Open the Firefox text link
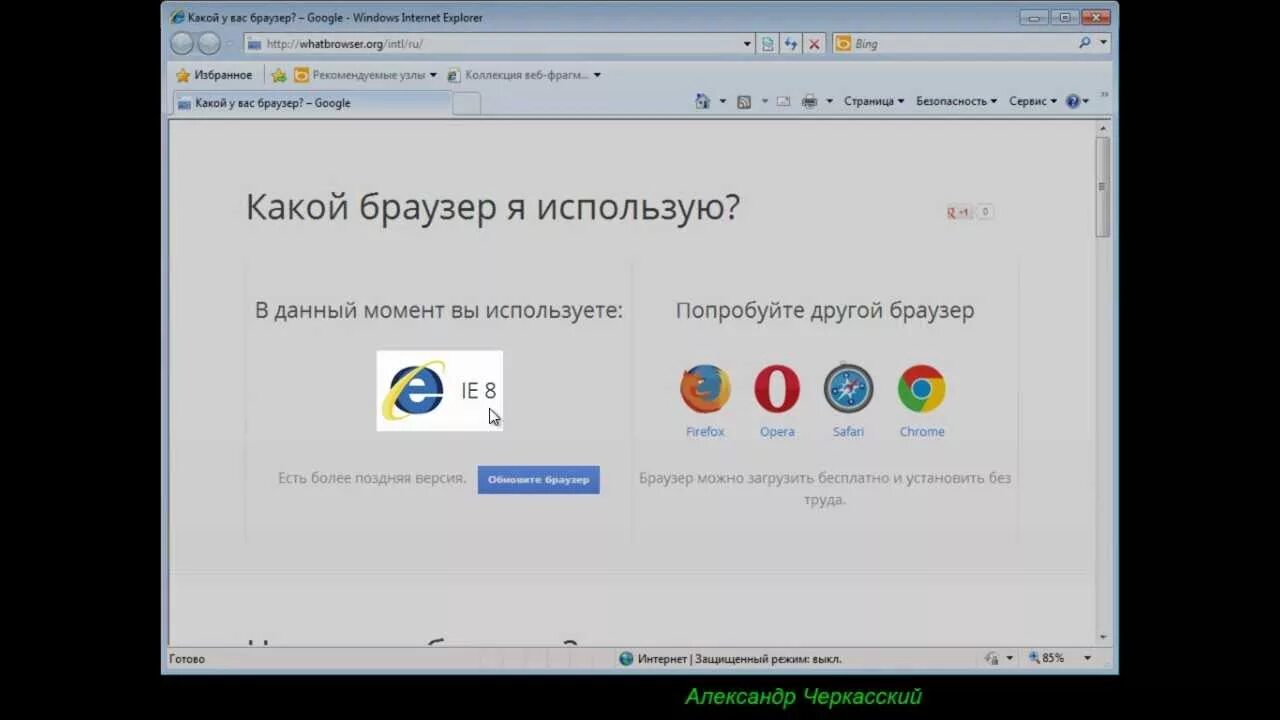Image resolution: width=1280 pixels, height=720 pixels. 705,432
